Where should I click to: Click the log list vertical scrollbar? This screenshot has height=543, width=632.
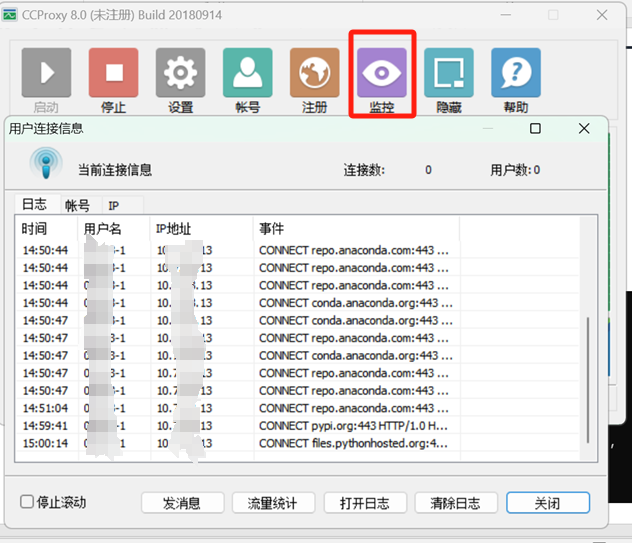[588, 379]
